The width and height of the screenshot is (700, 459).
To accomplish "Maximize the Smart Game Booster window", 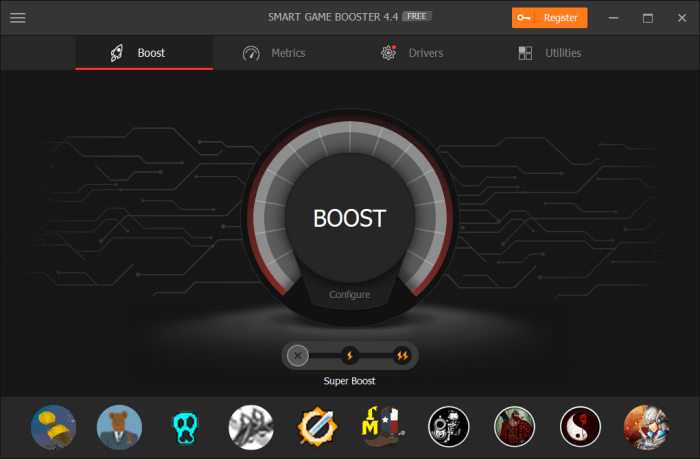I will pyautogui.click(x=648, y=18).
